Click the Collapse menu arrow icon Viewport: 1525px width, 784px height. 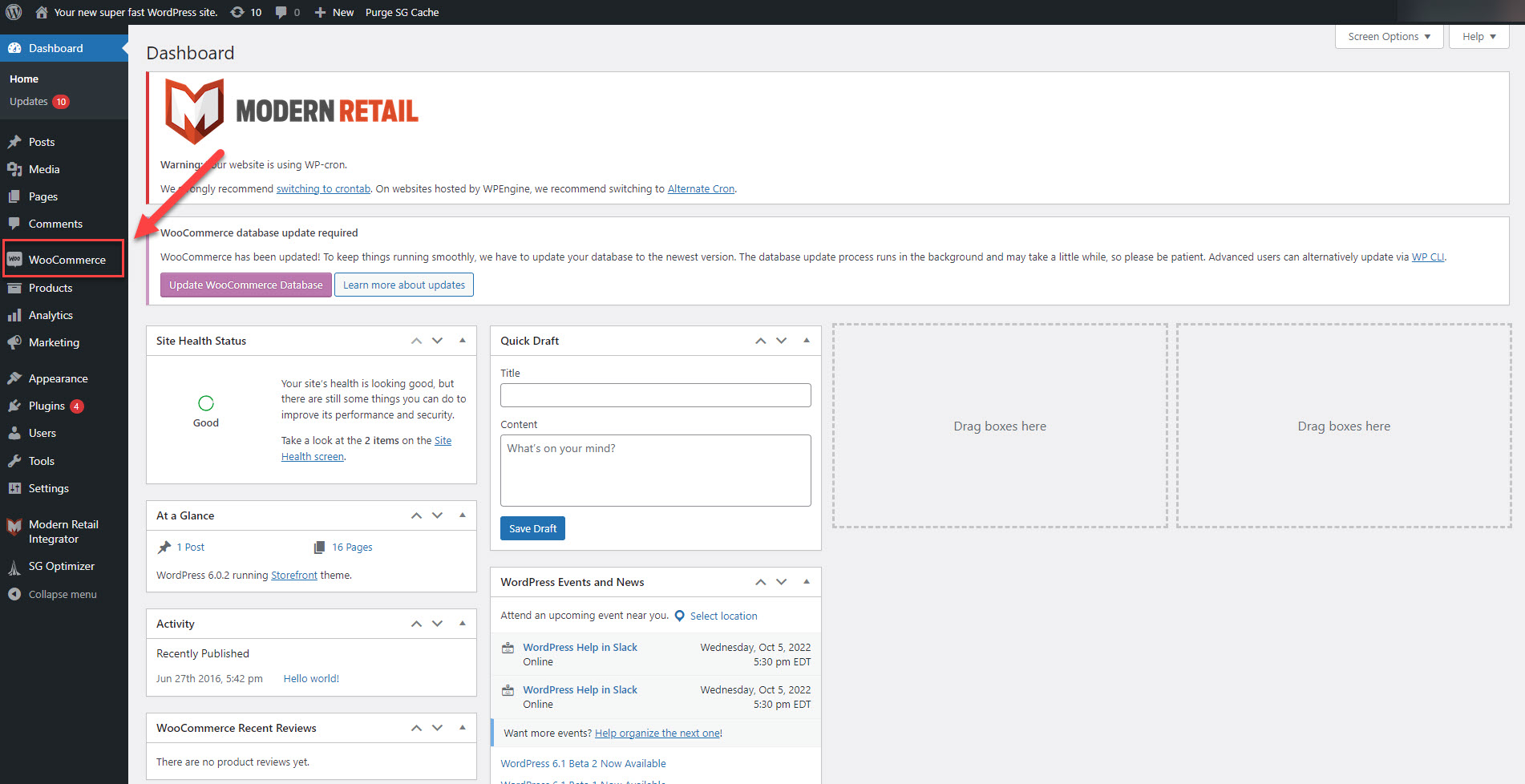pyautogui.click(x=14, y=594)
